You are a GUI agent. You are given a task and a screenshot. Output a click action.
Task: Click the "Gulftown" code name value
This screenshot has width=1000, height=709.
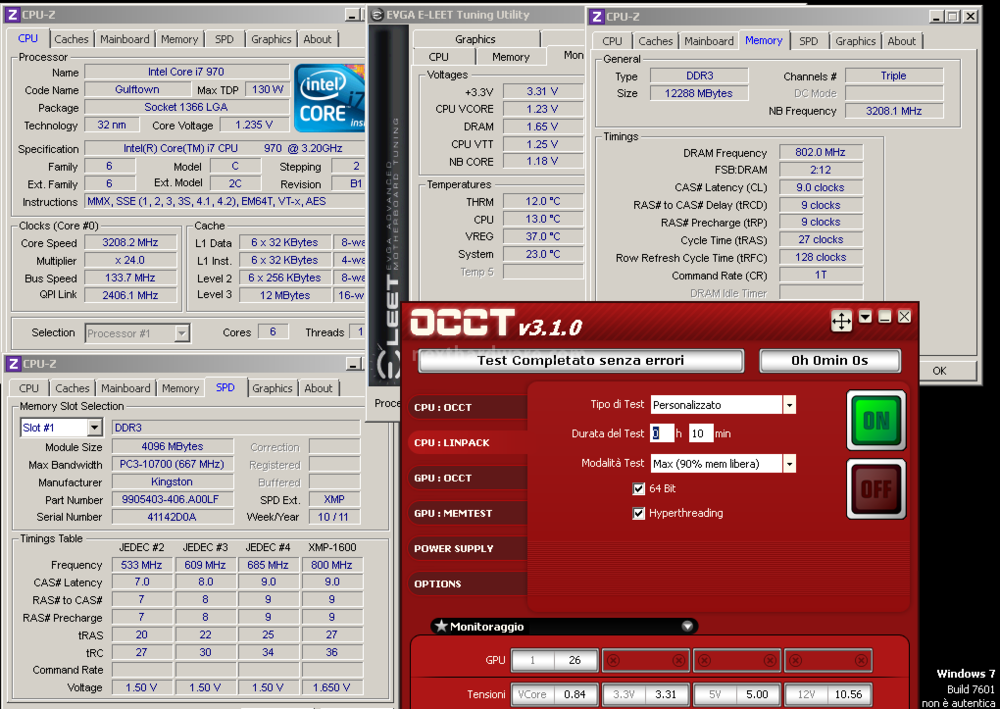click(x=137, y=89)
